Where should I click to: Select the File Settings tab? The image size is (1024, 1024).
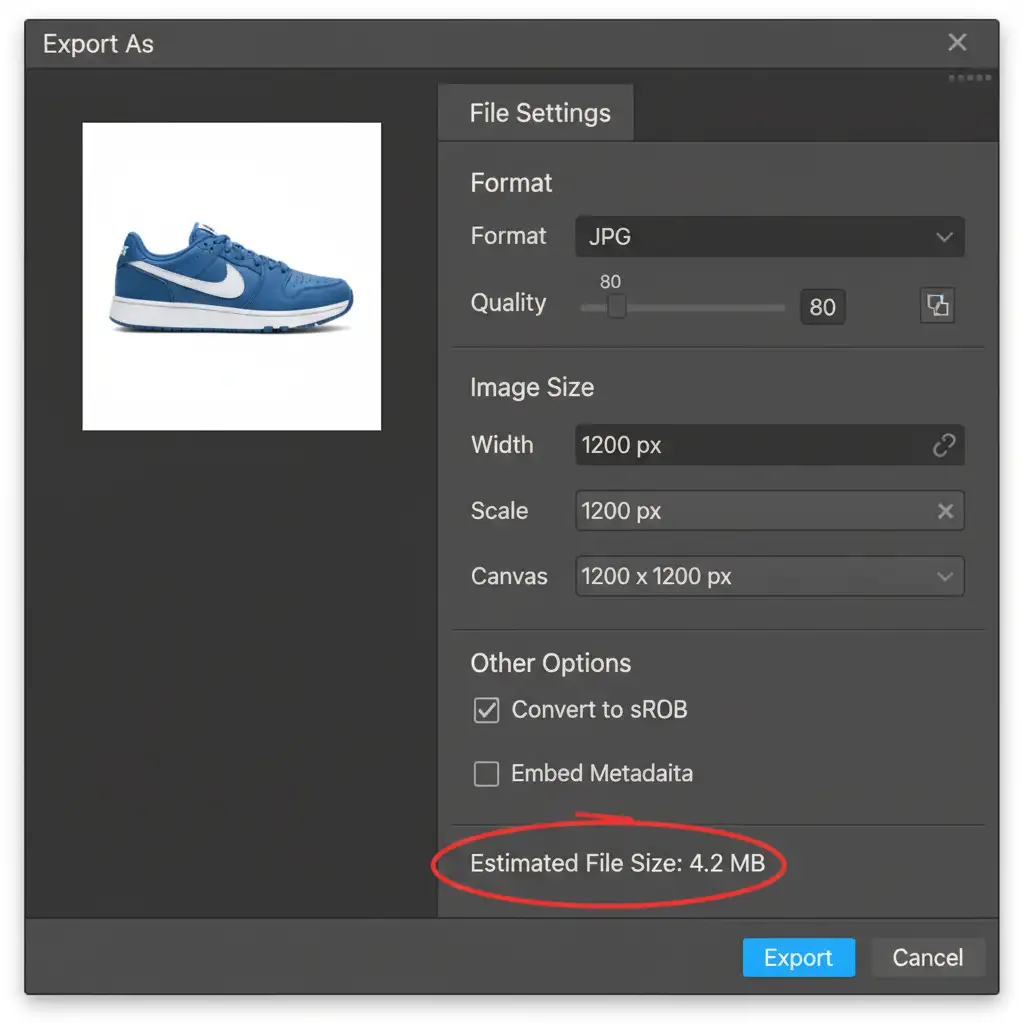(x=539, y=113)
